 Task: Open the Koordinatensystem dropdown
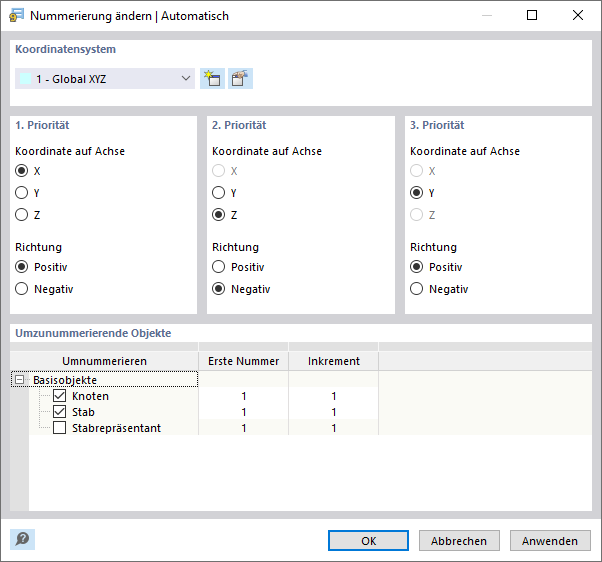[185, 79]
